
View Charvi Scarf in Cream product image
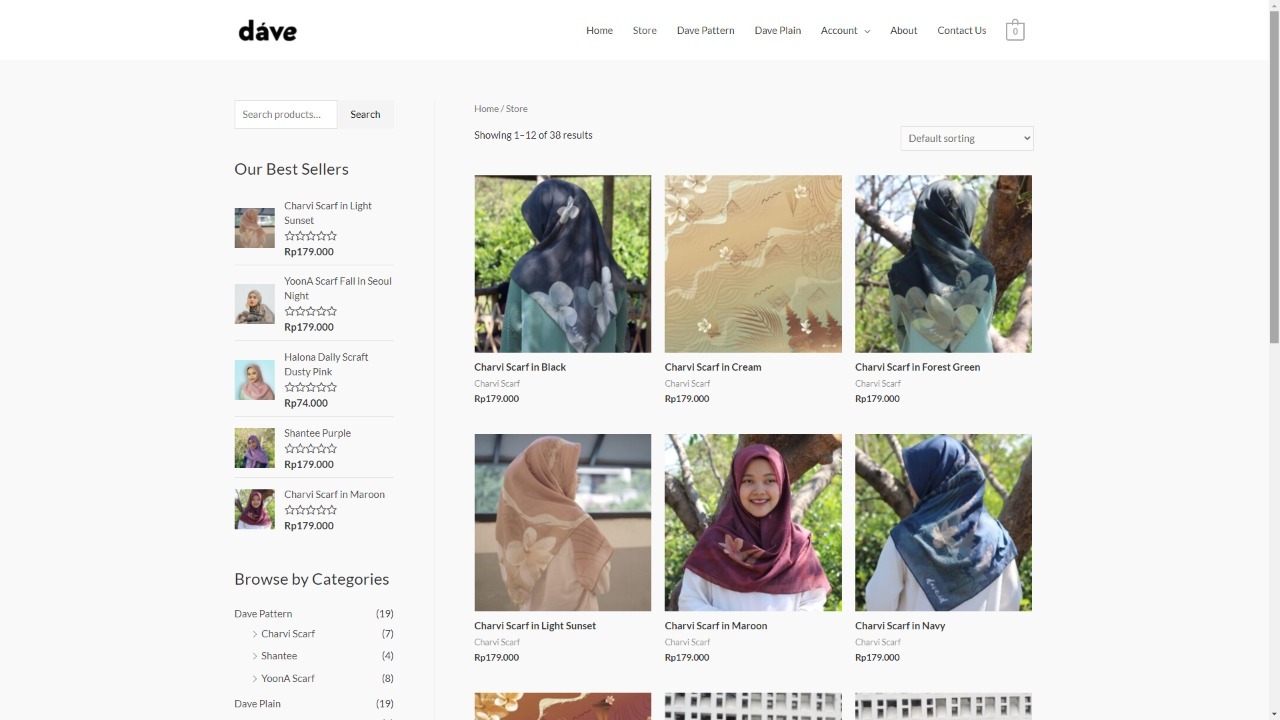753,264
